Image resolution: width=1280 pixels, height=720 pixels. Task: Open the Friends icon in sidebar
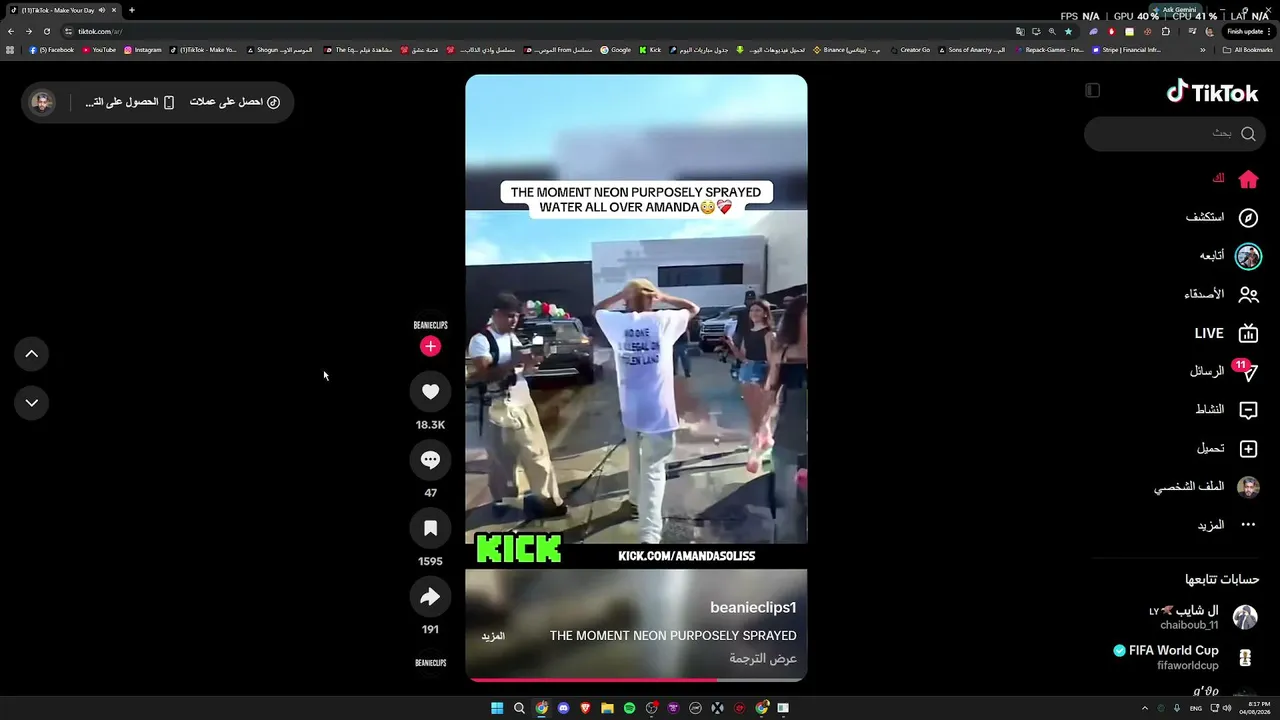click(1248, 295)
